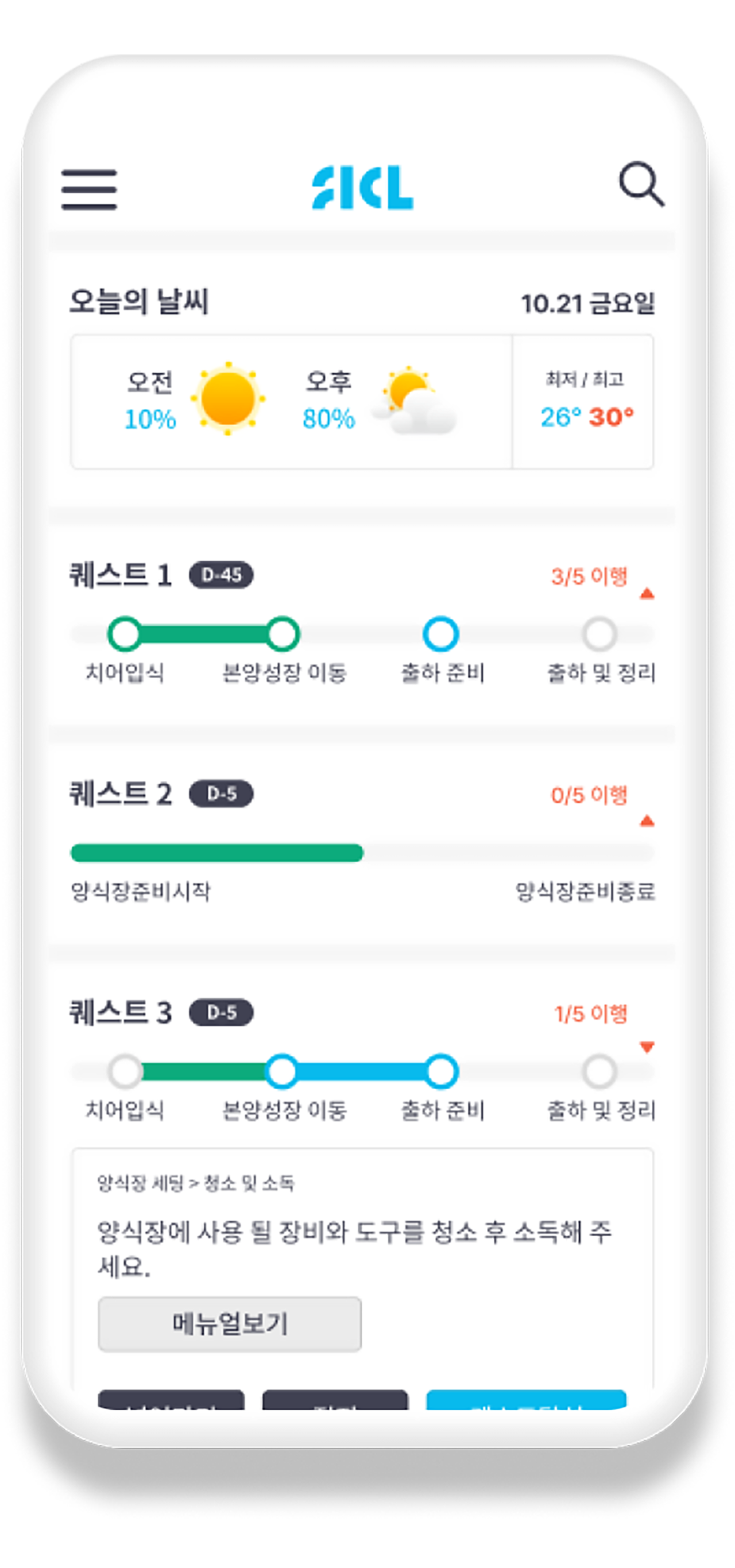Viewport: 735px width, 1568px height.
Task: Select Quest 1 본양성장 이동 step circle
Action: (x=283, y=634)
